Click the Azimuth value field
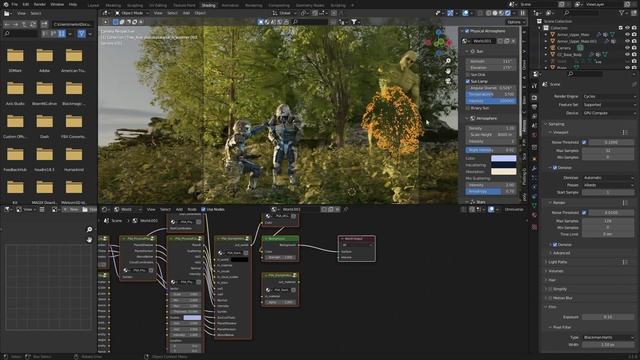Viewport: 640px width, 360px height. 491,61
